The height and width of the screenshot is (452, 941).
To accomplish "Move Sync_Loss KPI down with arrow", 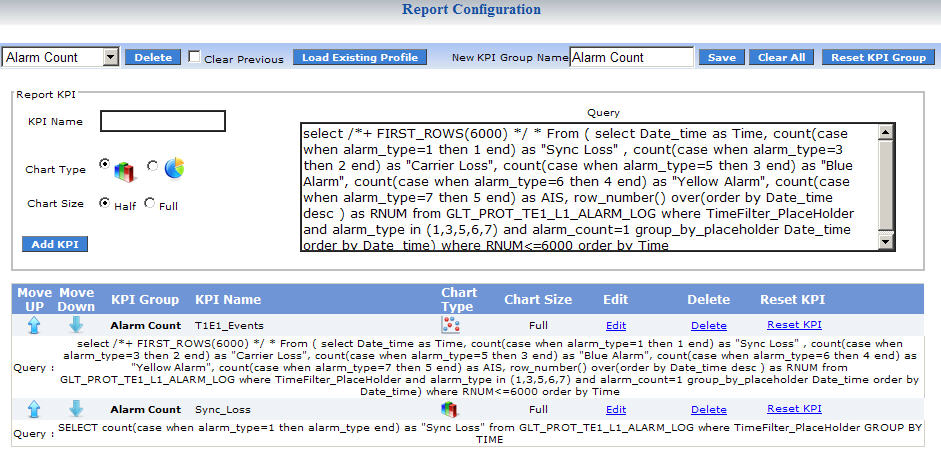I will point(76,409).
